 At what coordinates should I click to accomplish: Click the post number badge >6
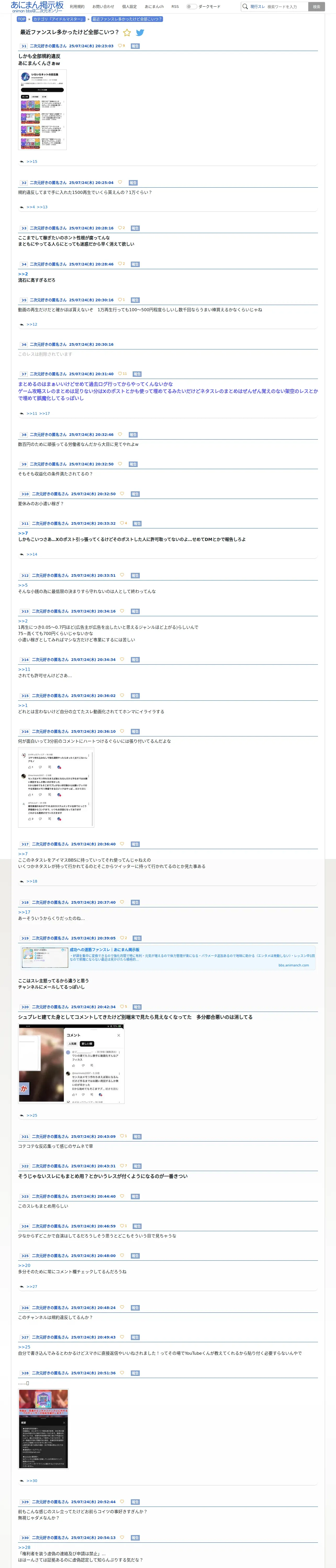[24, 344]
